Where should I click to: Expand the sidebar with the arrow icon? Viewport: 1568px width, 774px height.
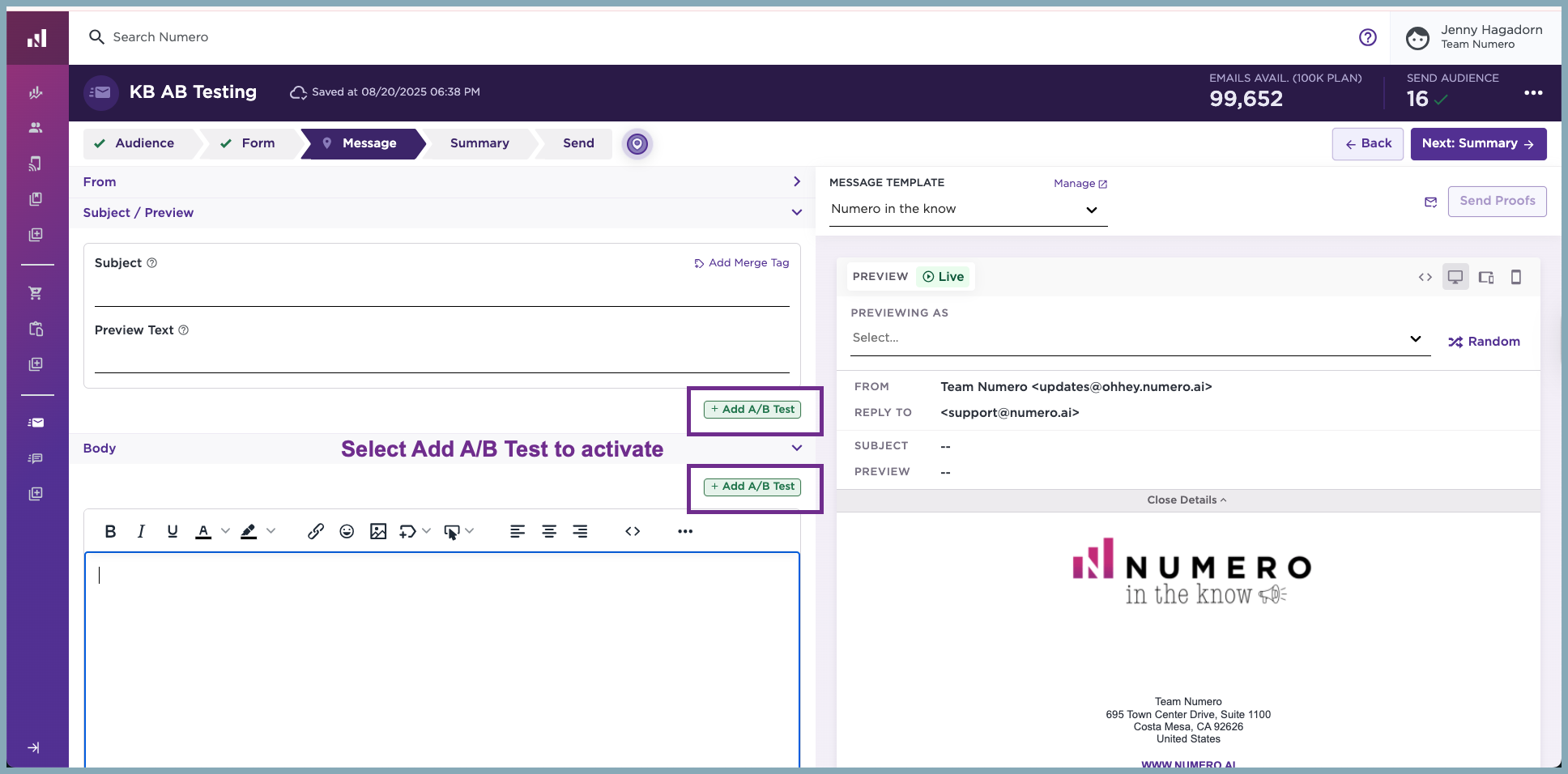click(x=34, y=747)
